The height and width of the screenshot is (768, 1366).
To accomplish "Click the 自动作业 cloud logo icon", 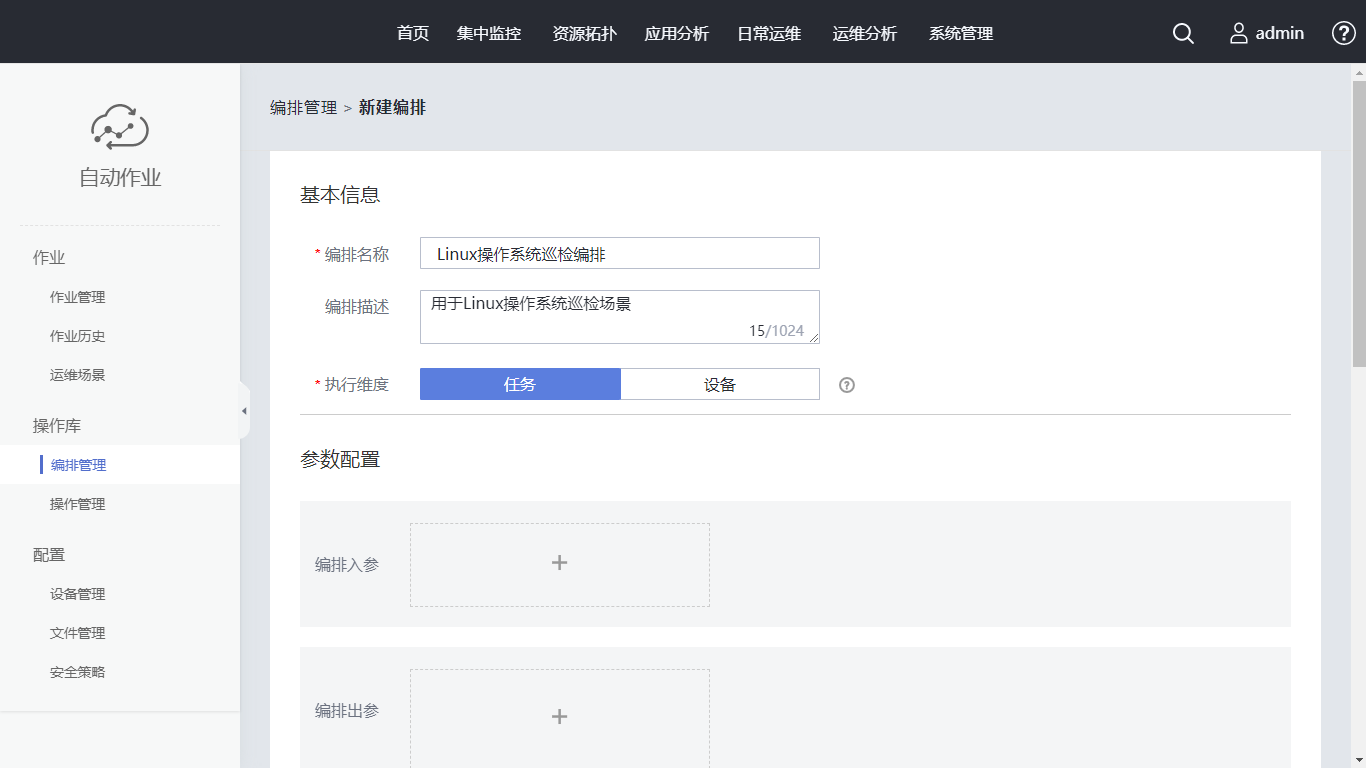I will tap(120, 127).
